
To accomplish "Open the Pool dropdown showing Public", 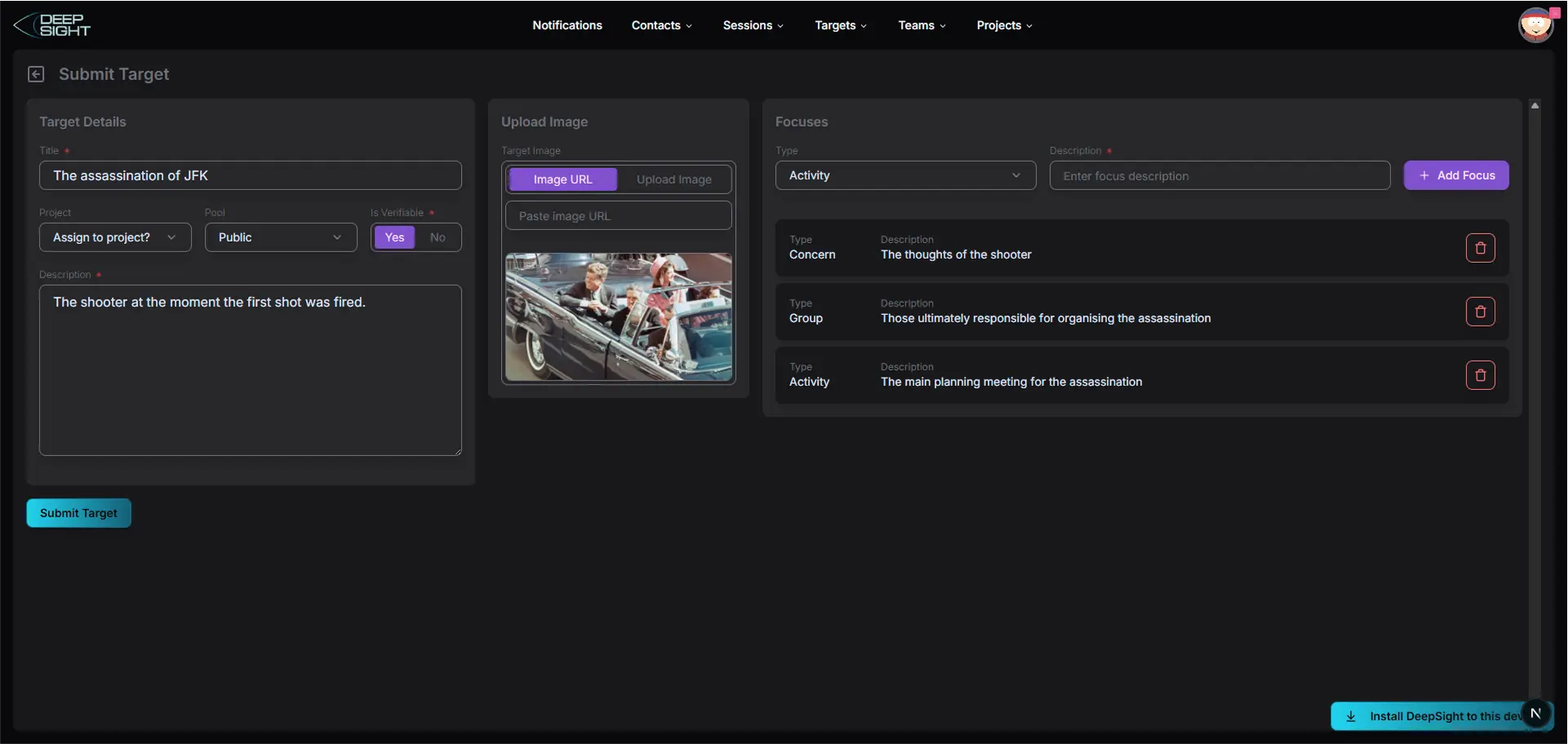I will pyautogui.click(x=281, y=237).
